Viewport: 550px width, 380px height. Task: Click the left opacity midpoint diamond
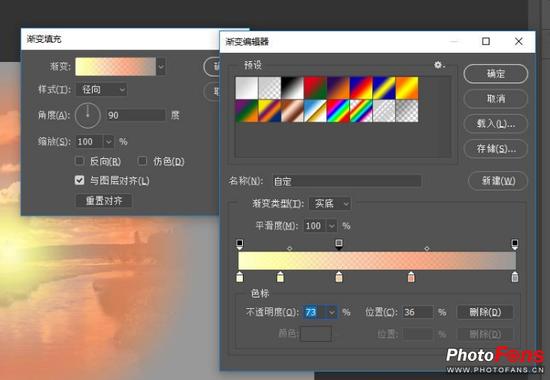coord(289,248)
